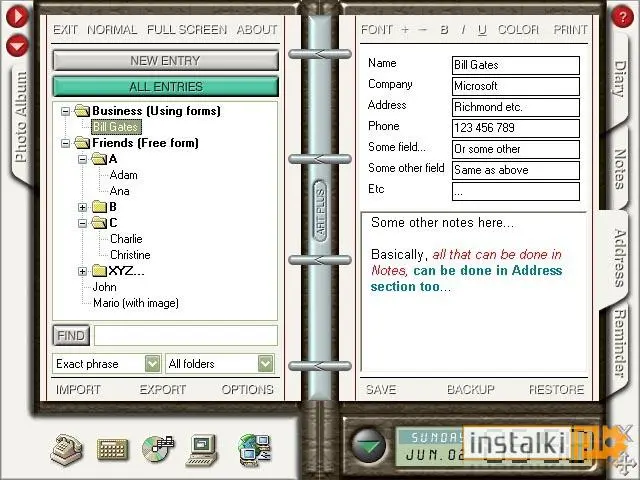This screenshot has width=640, height=480.
Task: Click the Business folder icon
Action: [82, 111]
